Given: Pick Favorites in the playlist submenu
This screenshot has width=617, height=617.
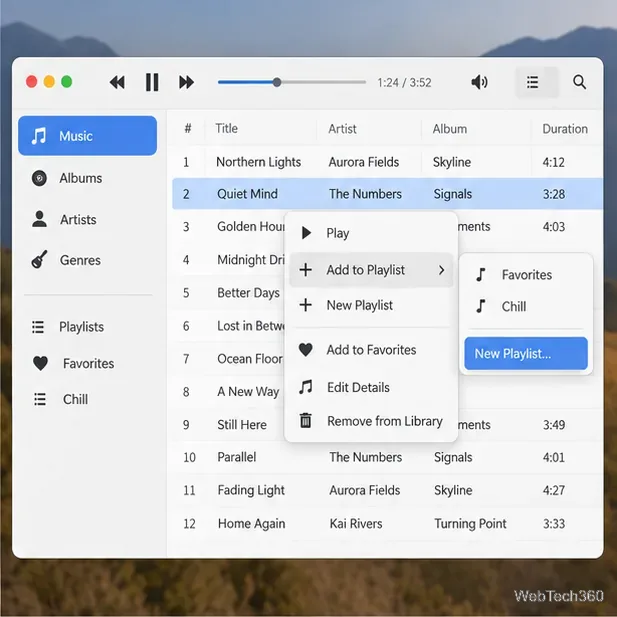Looking at the screenshot, I should pyautogui.click(x=526, y=275).
